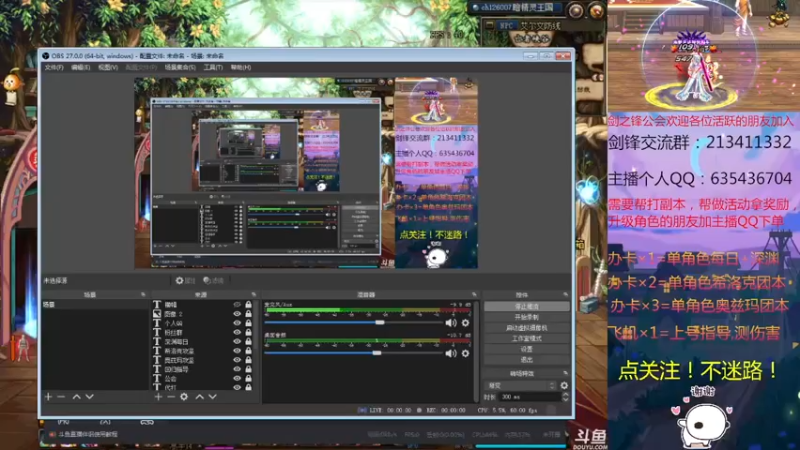Click the 退出 exit button

[x=527, y=360]
